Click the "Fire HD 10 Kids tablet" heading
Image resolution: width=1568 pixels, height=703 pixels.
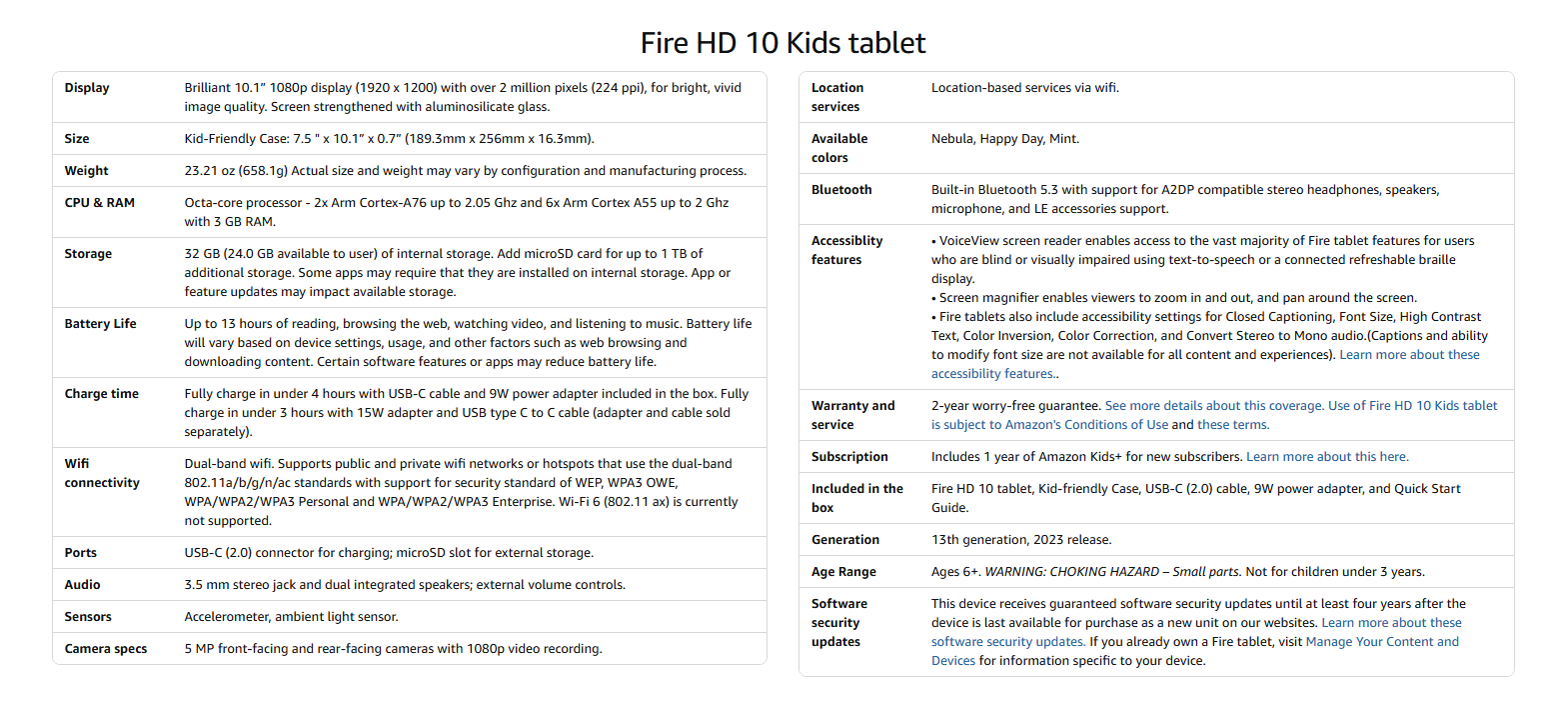[783, 43]
